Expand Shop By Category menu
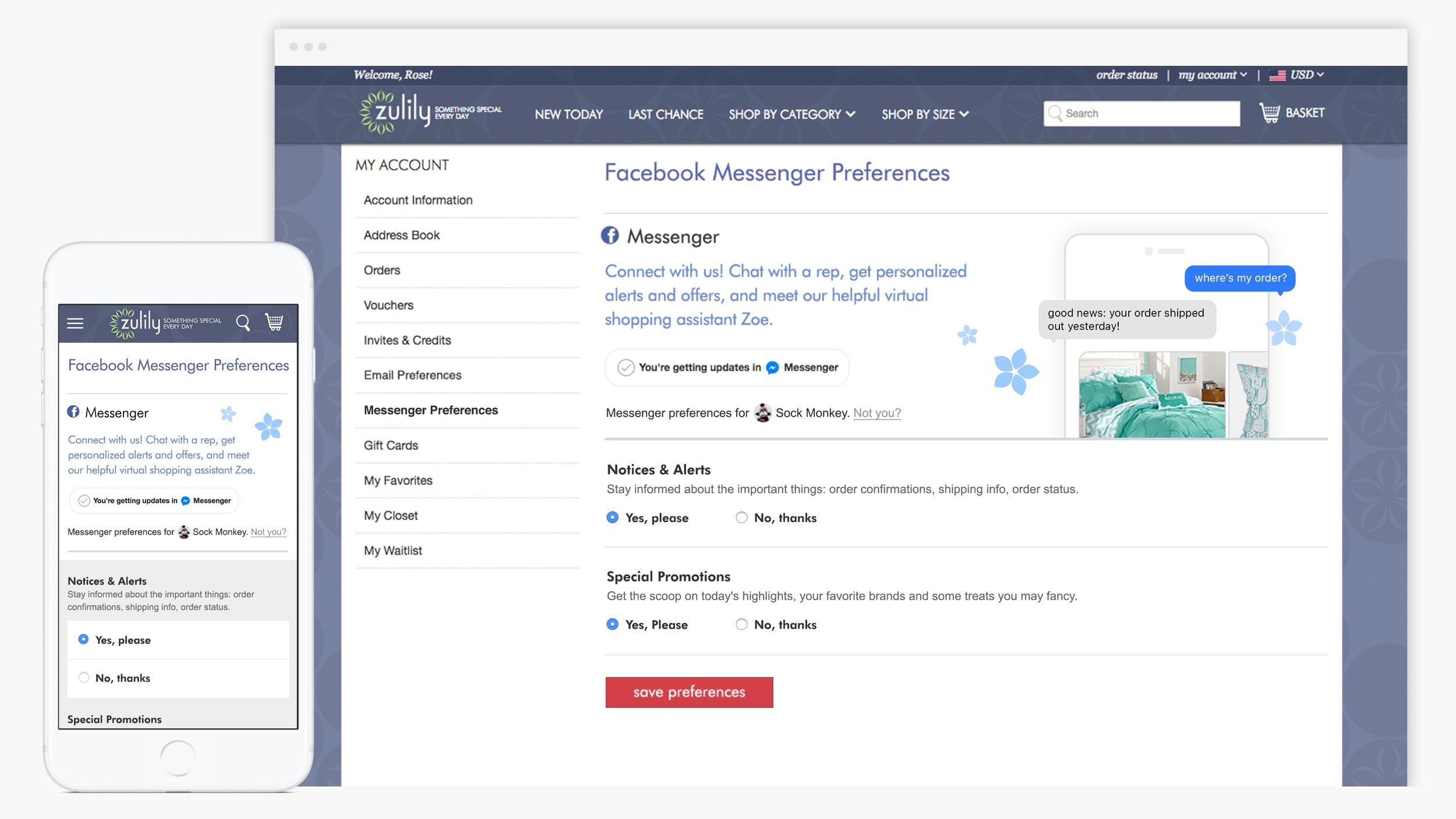This screenshot has width=1456, height=819. click(791, 114)
